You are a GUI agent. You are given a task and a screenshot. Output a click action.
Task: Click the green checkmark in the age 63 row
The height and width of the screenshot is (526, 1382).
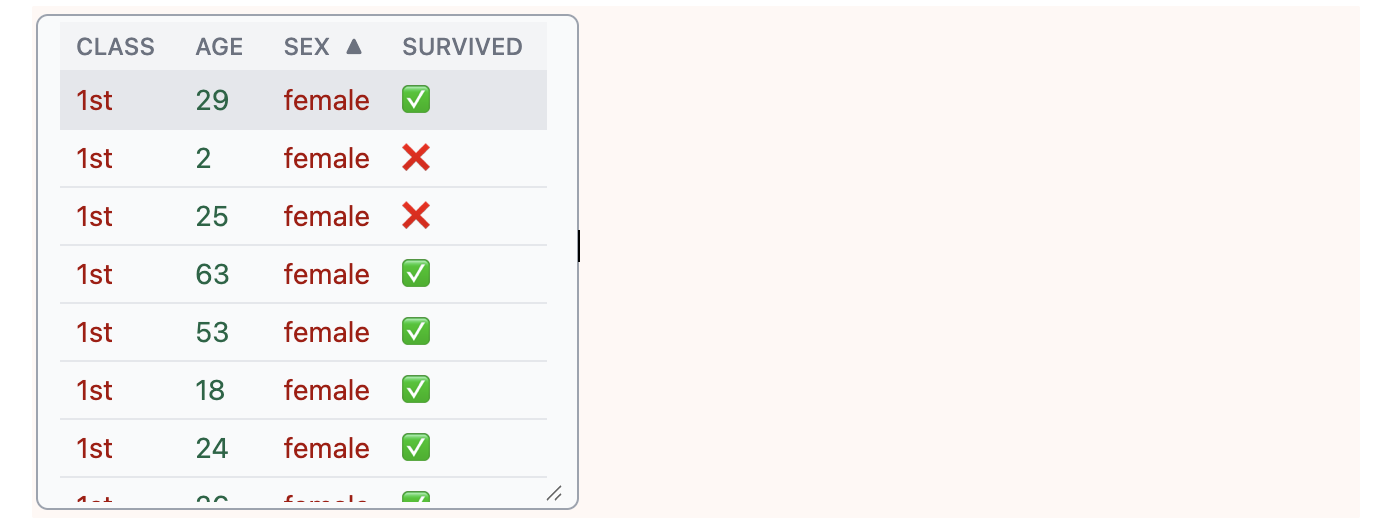(416, 274)
